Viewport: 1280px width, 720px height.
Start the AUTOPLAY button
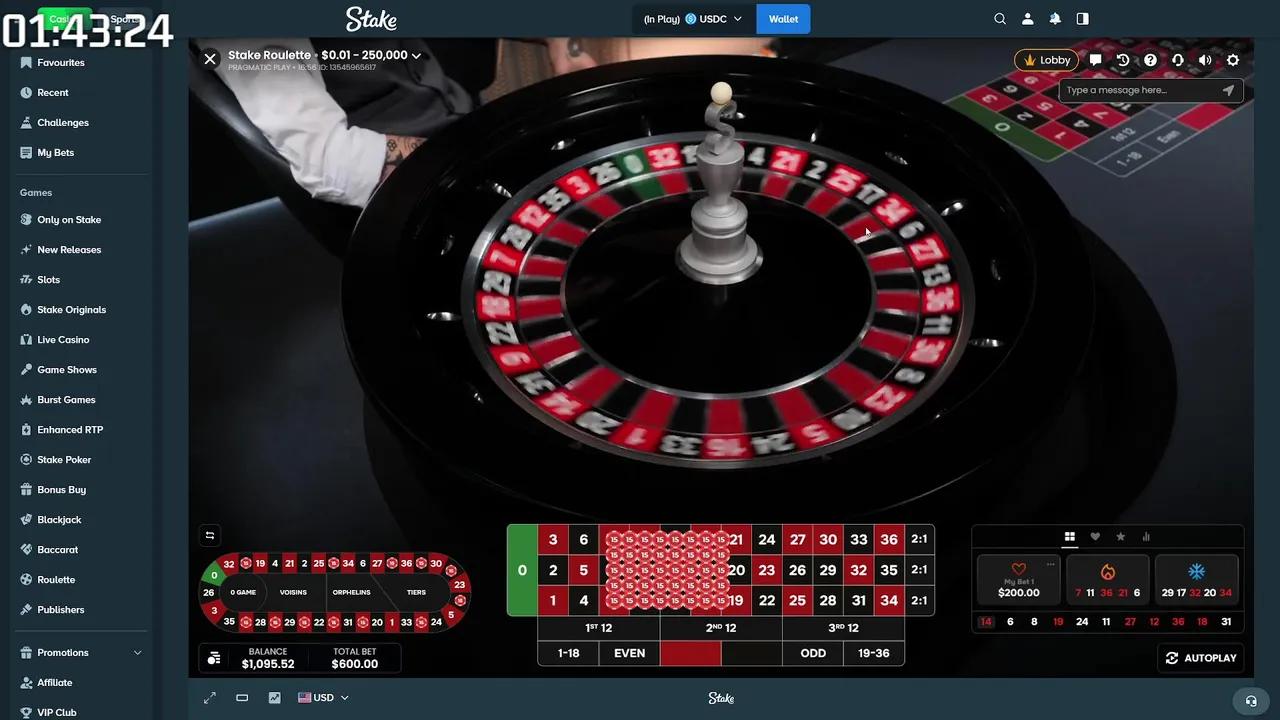point(1201,658)
